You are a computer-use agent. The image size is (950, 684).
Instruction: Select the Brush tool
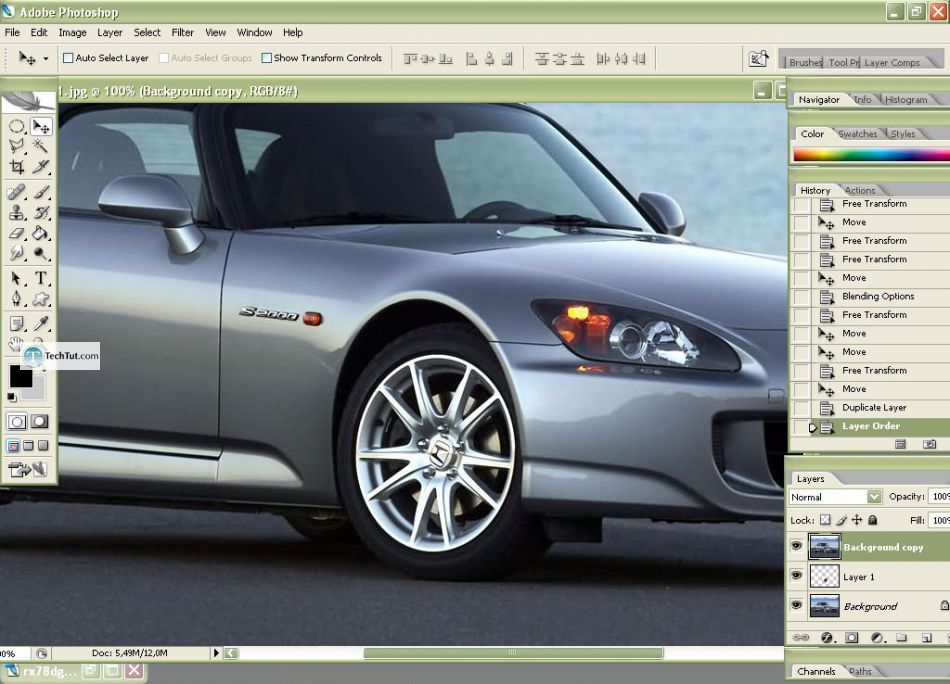click(41, 193)
